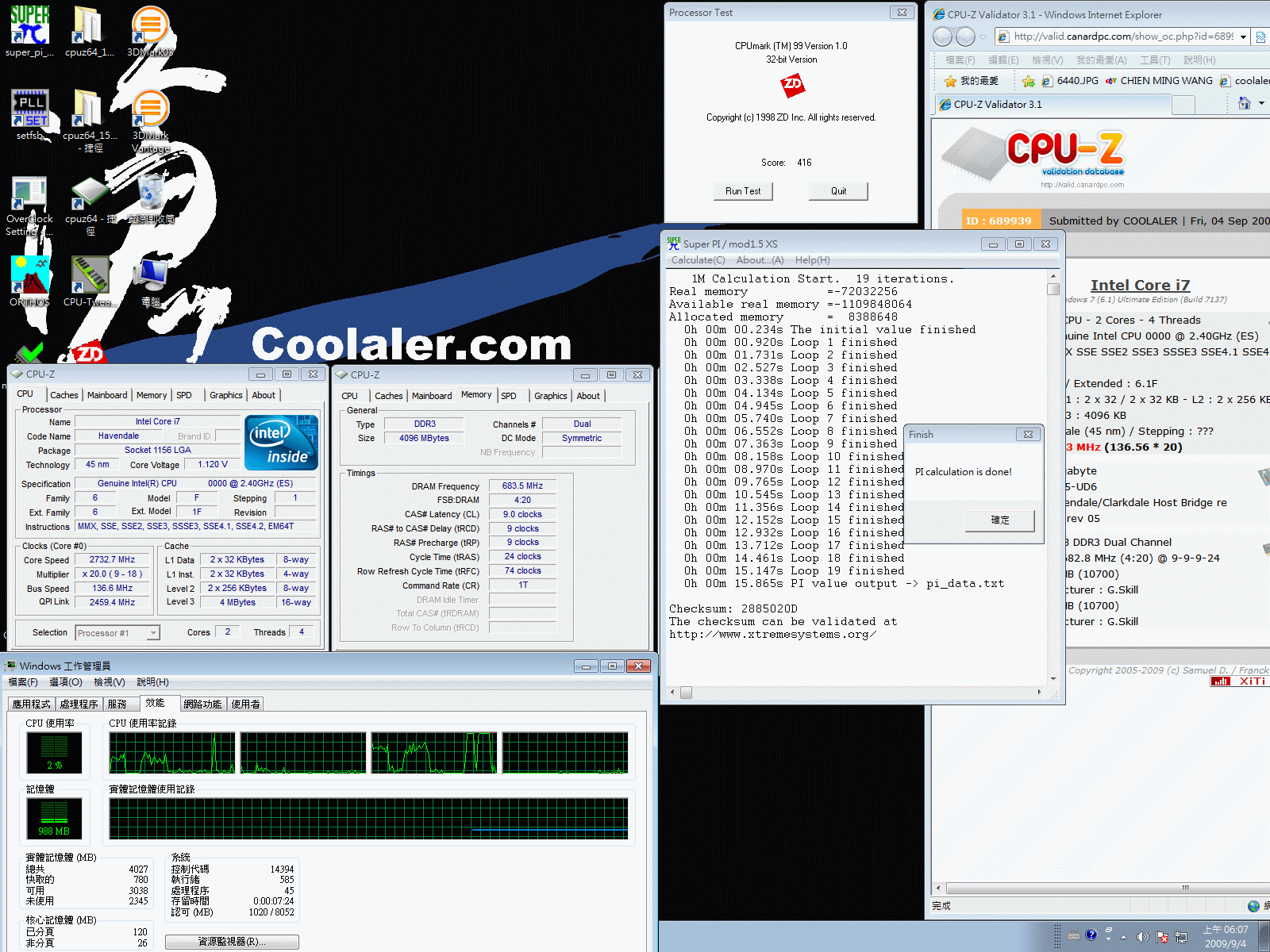1270x952 pixels.
Task: Switch to the Mainboard tab in left CPU-Z
Action: coord(107,395)
